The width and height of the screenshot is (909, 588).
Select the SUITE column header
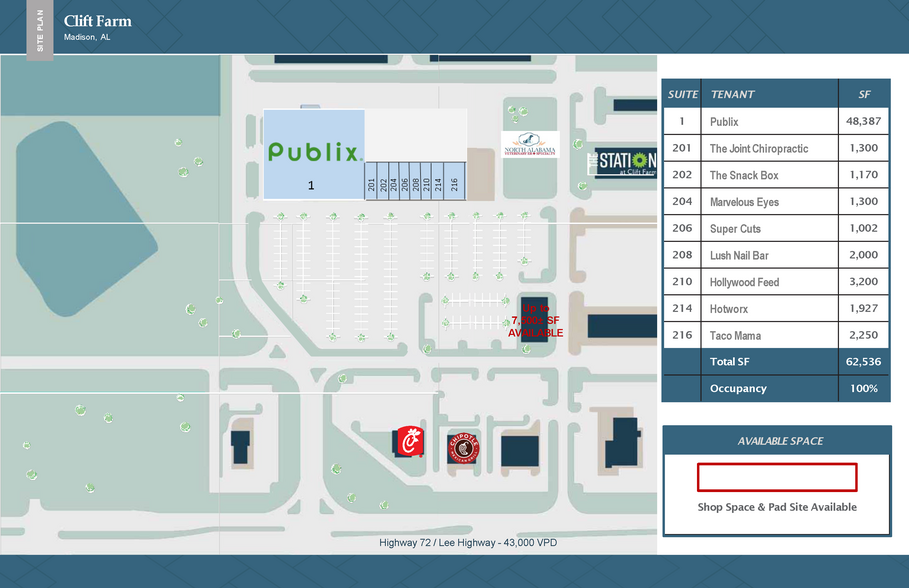[x=682, y=95]
